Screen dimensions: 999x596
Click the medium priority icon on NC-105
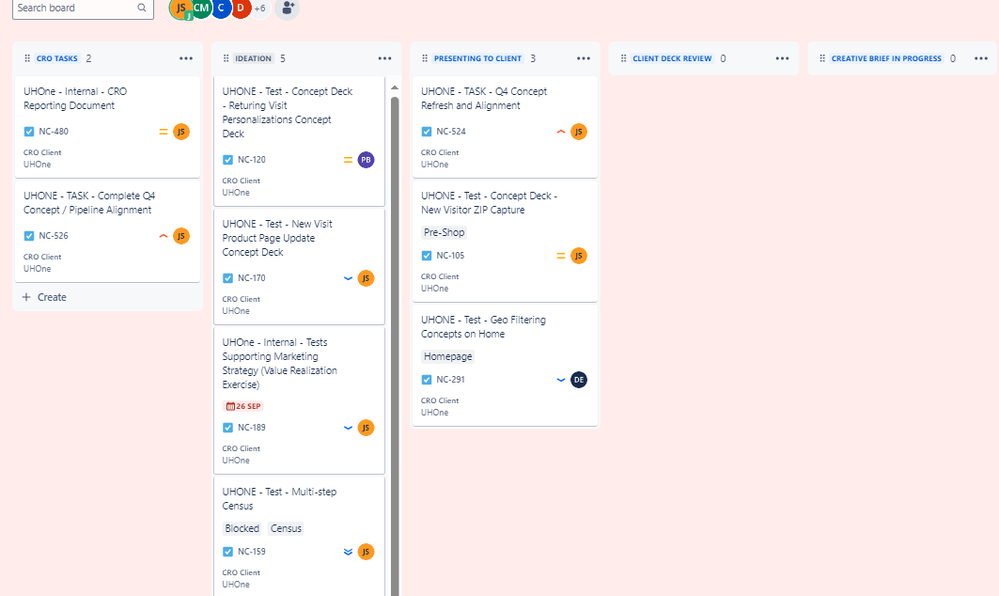pyautogui.click(x=560, y=255)
